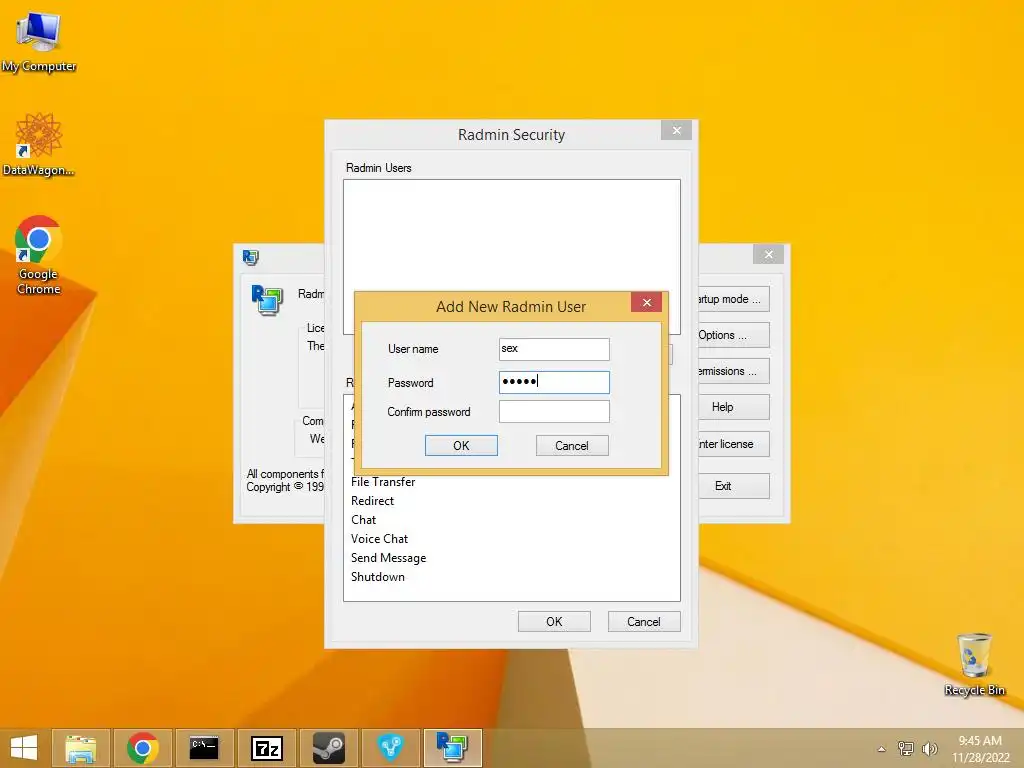Screen dimensions: 1024x768
Task: Click Help button in Radmin settings window
Action: tap(734, 407)
